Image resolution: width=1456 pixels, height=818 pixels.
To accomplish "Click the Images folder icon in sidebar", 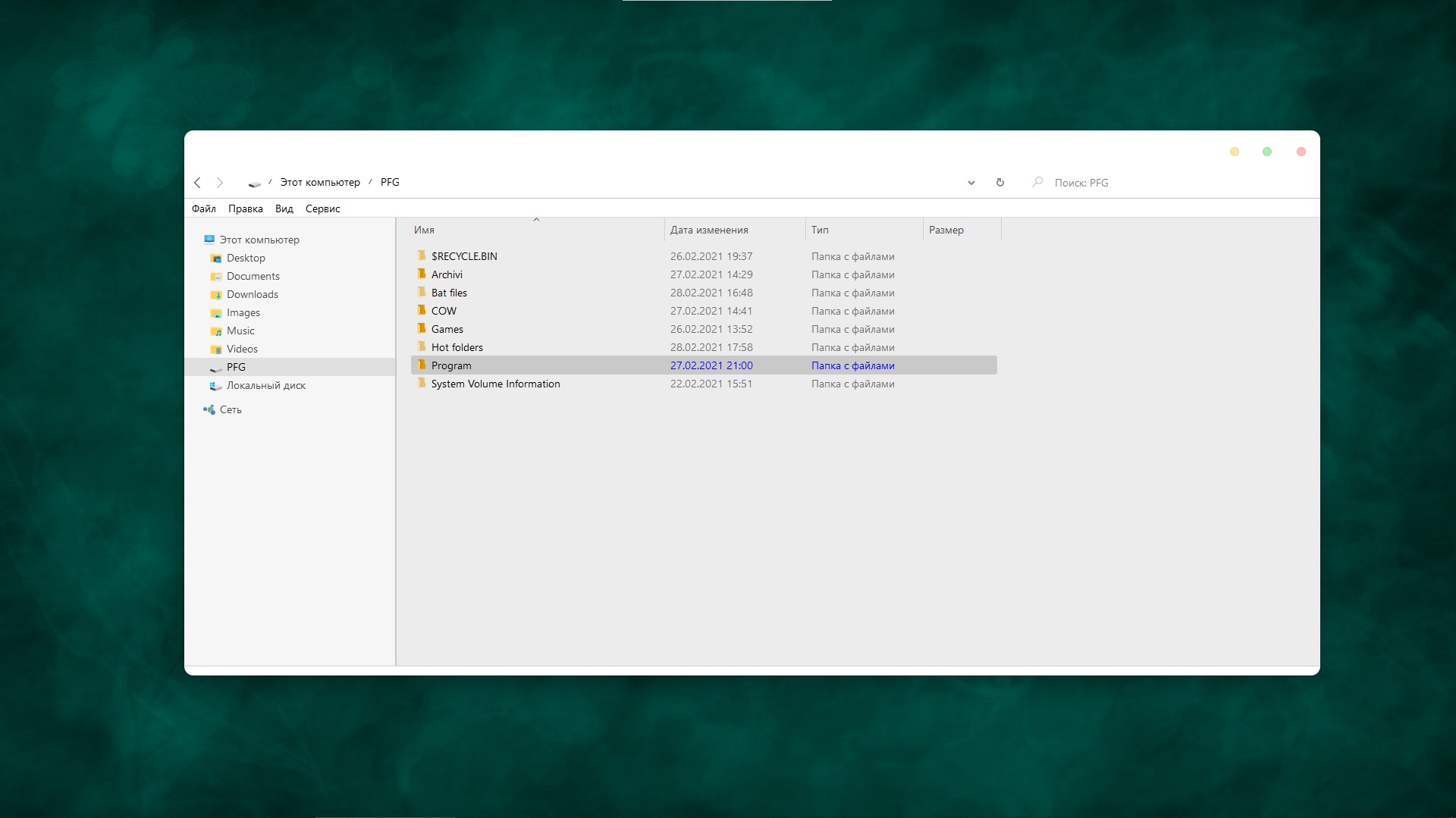I will pos(216,312).
